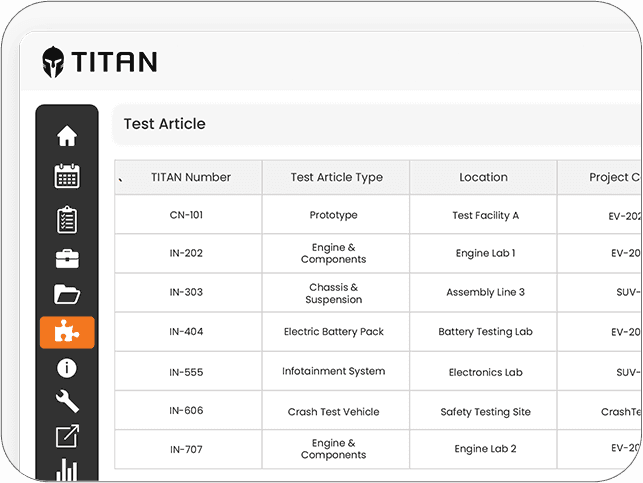Image resolution: width=643 pixels, height=483 pixels.
Task: Click the Assembly Line 3 cell
Action: pos(483,292)
